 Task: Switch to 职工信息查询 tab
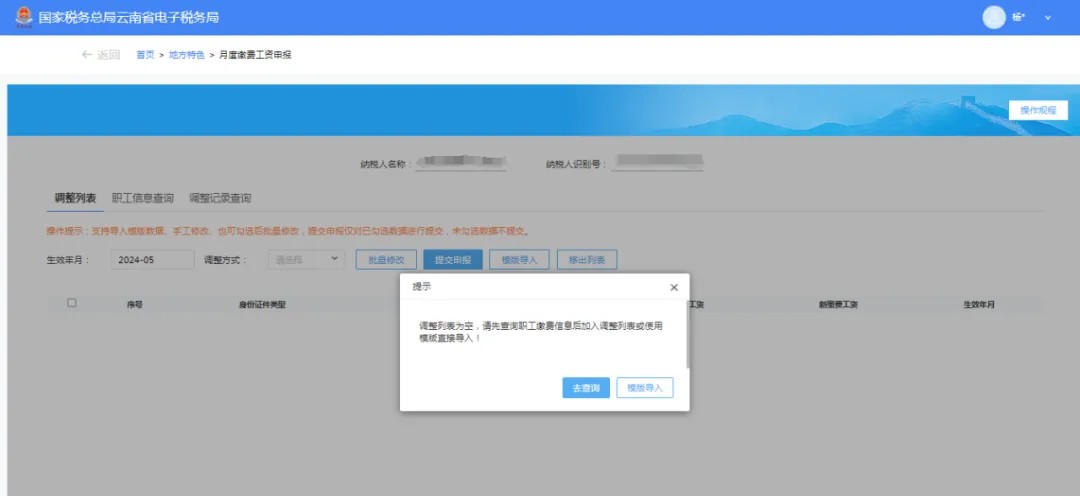click(x=142, y=198)
